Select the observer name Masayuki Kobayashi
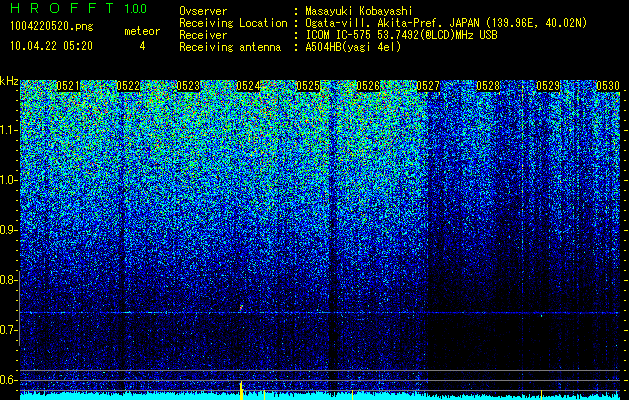Viewport: 629px width, 400px height. [x=359, y=11]
